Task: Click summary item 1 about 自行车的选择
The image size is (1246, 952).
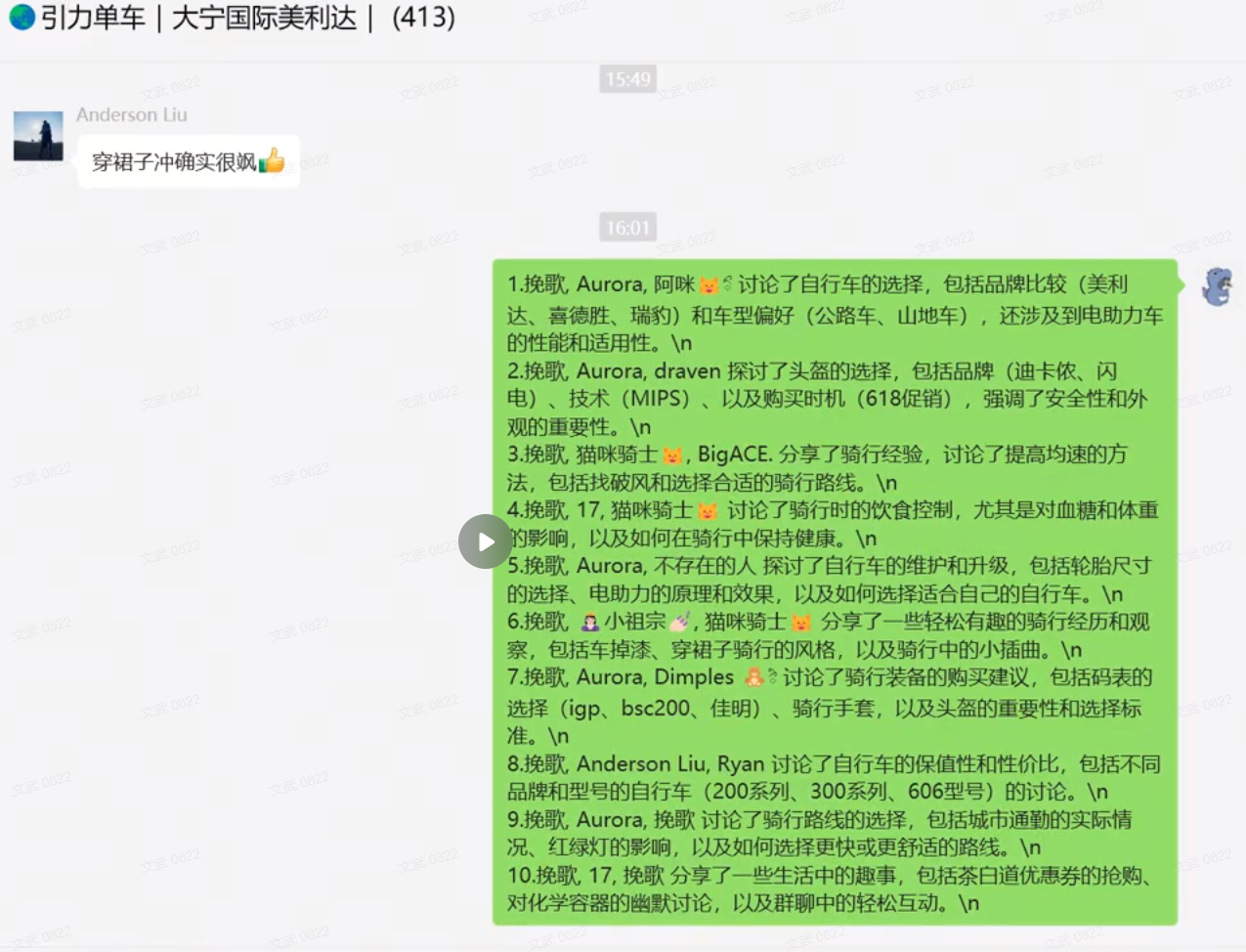Action: click(835, 314)
